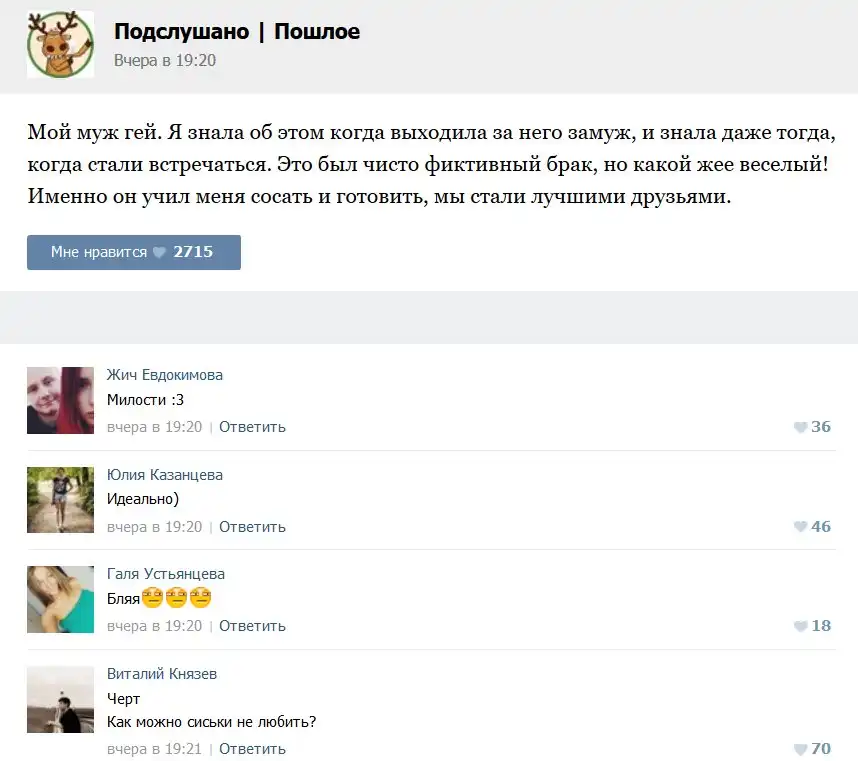
Task: Open the Подслушано | Пошлое group title
Action: (x=237, y=32)
